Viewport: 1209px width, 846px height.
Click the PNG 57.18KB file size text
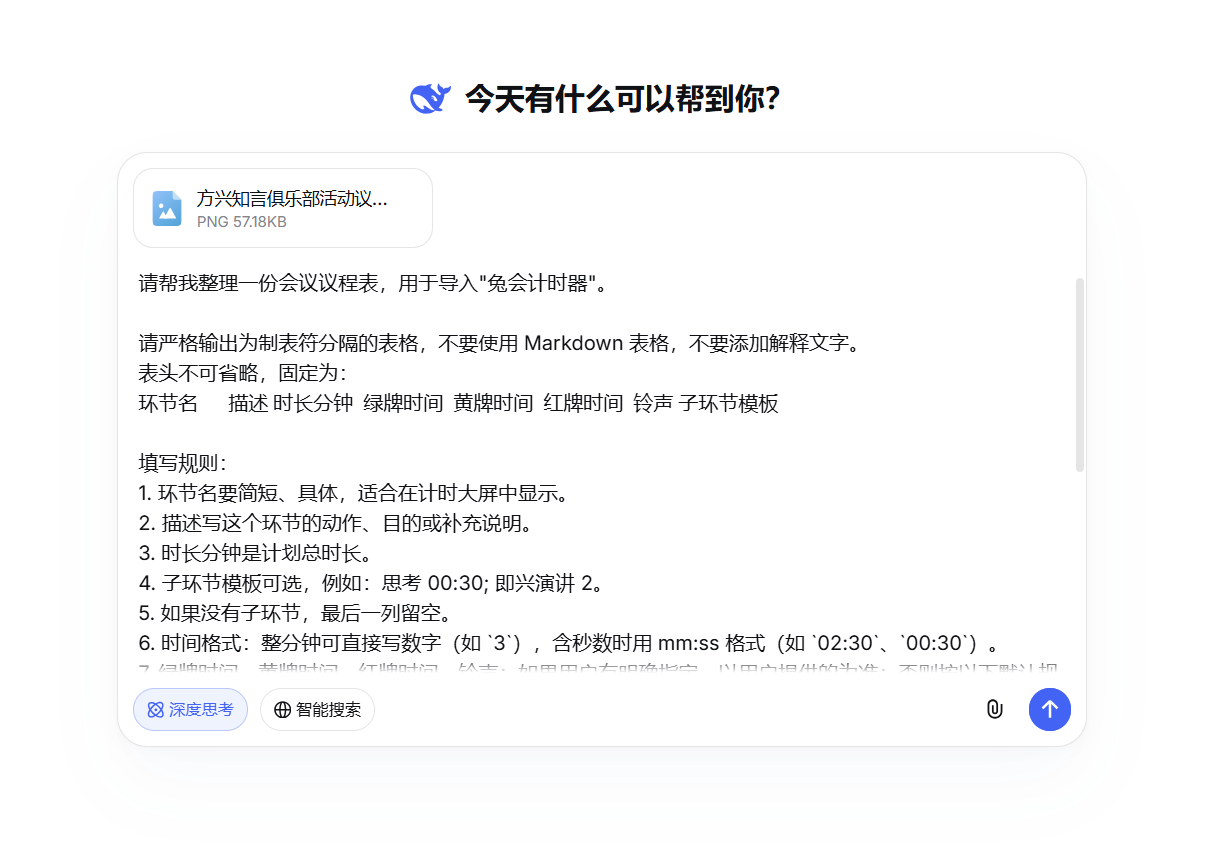[x=242, y=222]
